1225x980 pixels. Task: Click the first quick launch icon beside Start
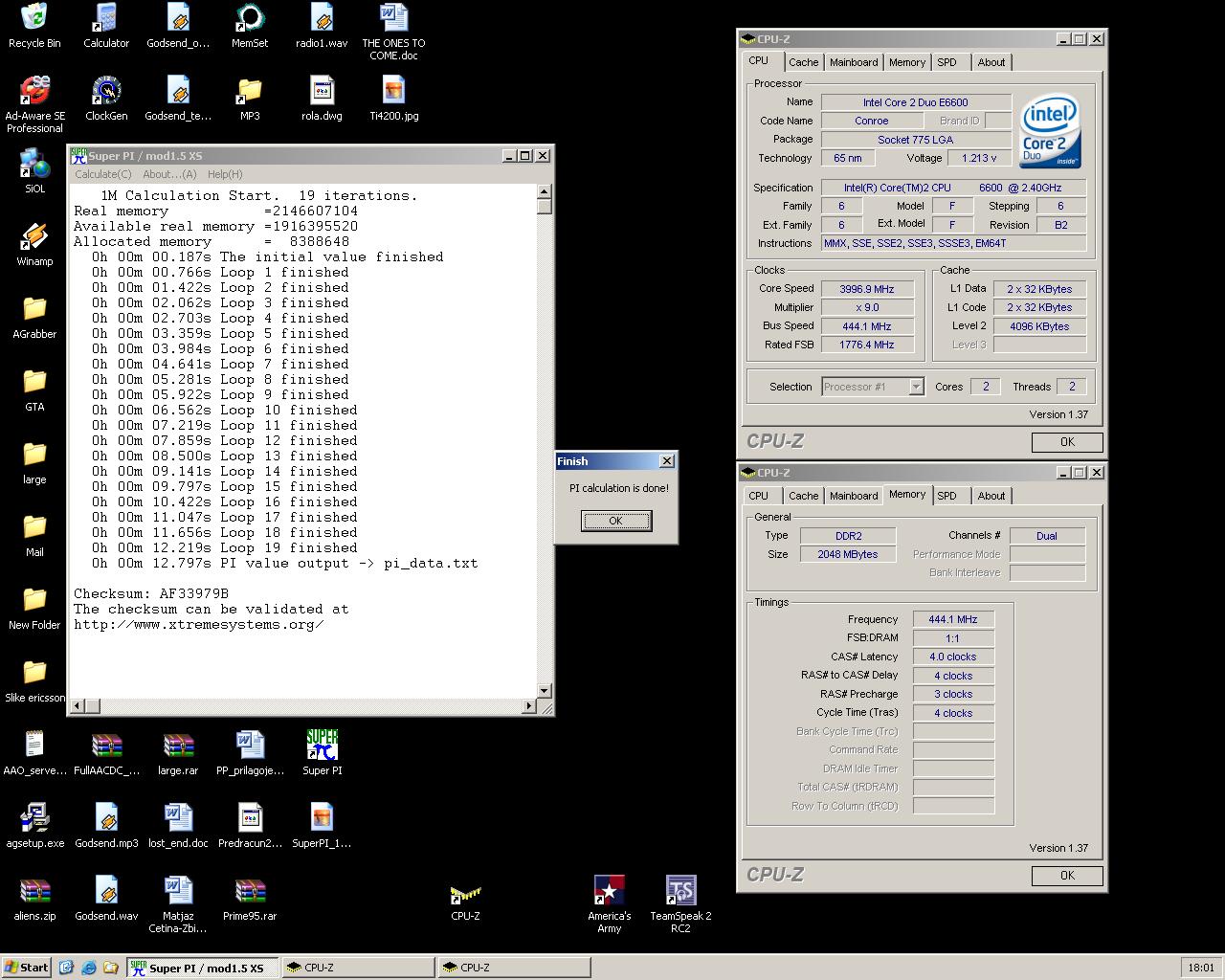coord(66,968)
